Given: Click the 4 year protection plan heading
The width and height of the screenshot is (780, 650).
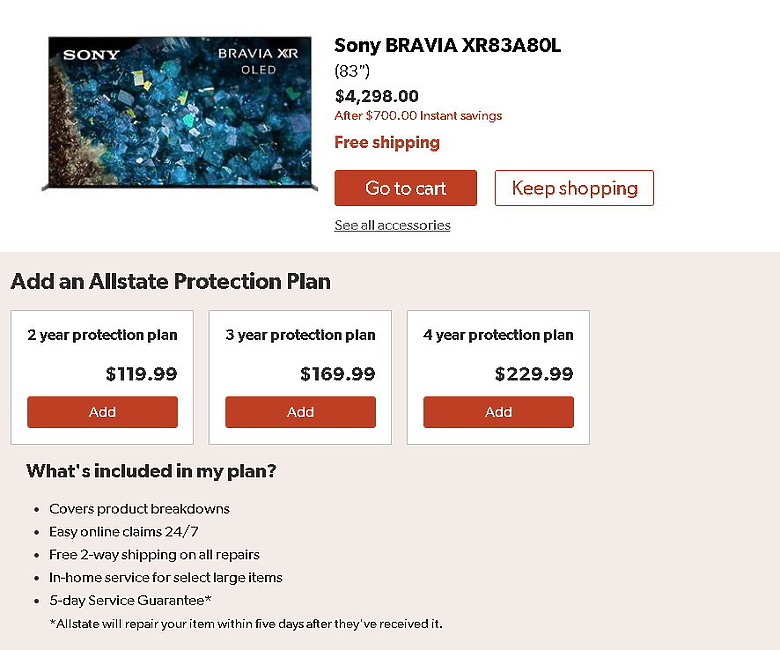Looking at the screenshot, I should click(x=498, y=335).
